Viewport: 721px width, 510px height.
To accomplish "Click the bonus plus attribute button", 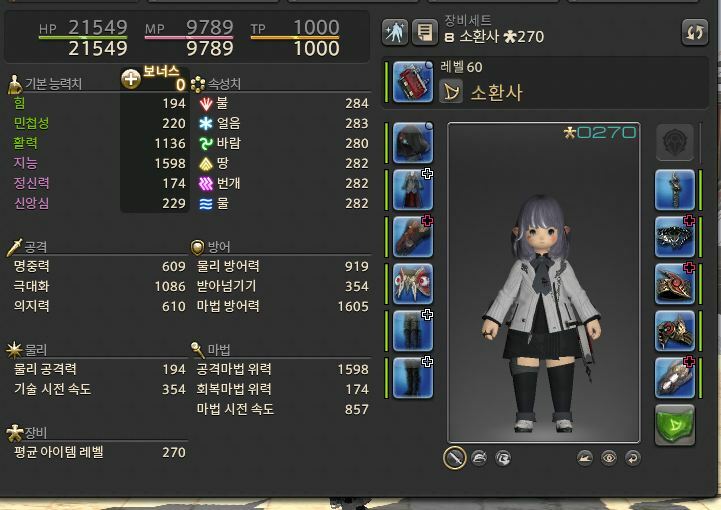I will [131, 79].
